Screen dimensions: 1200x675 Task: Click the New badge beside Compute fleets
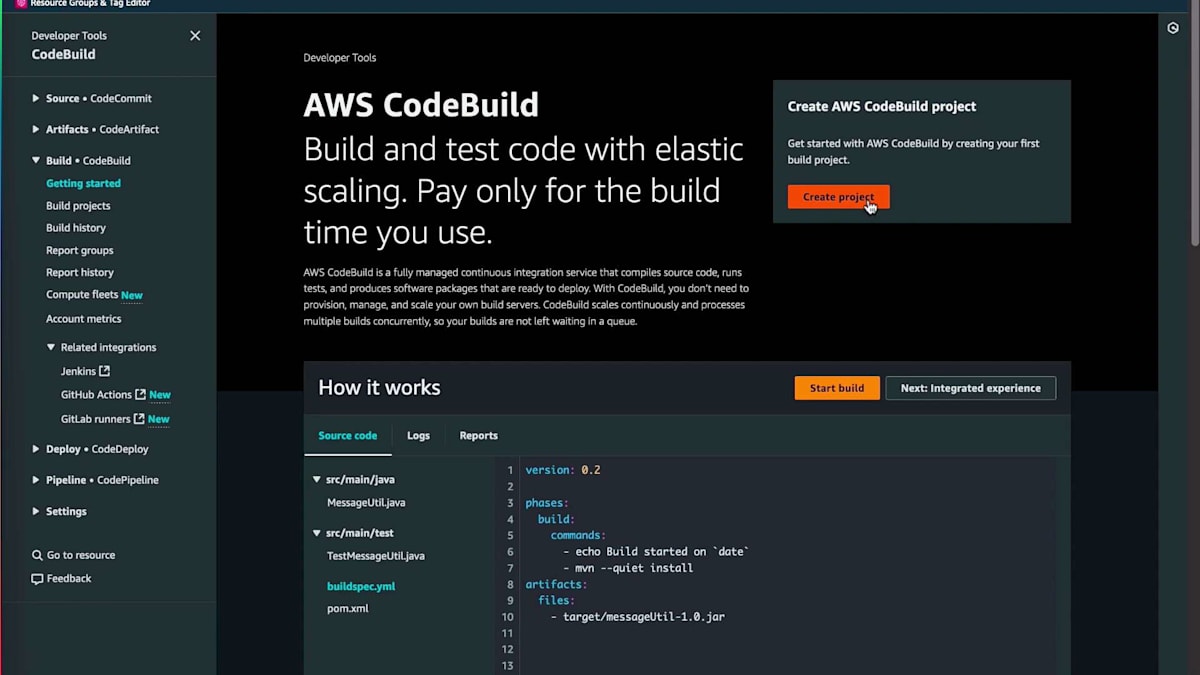click(132, 295)
